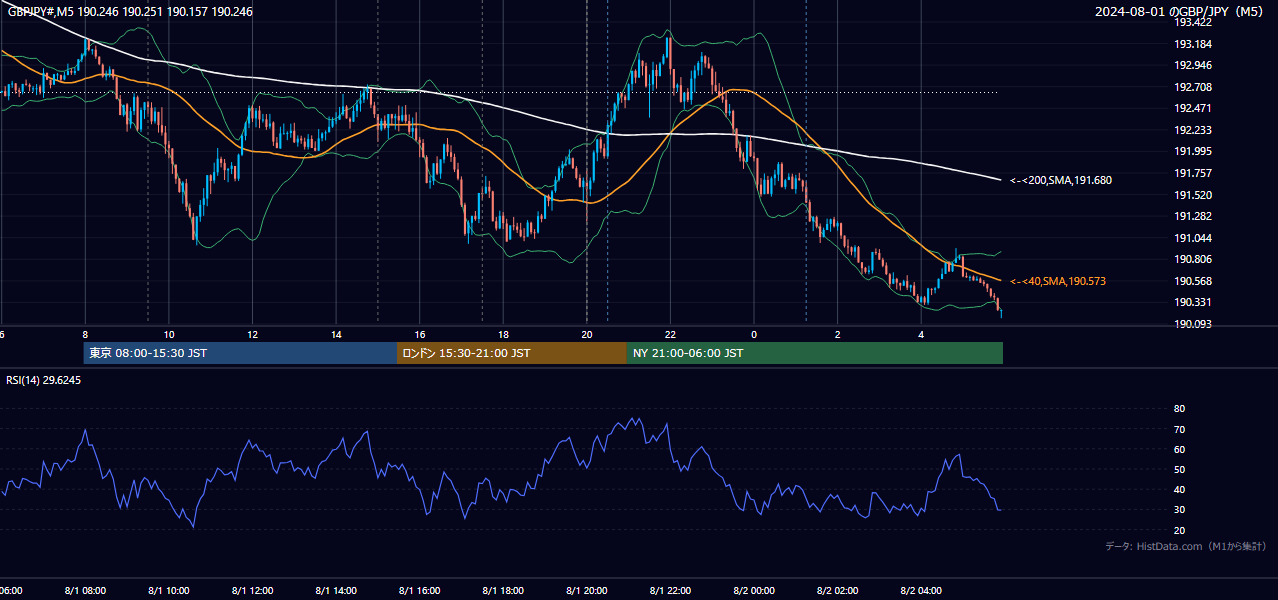Click price axis value 190.568
This screenshot has width=1278, height=600.
(1192, 282)
